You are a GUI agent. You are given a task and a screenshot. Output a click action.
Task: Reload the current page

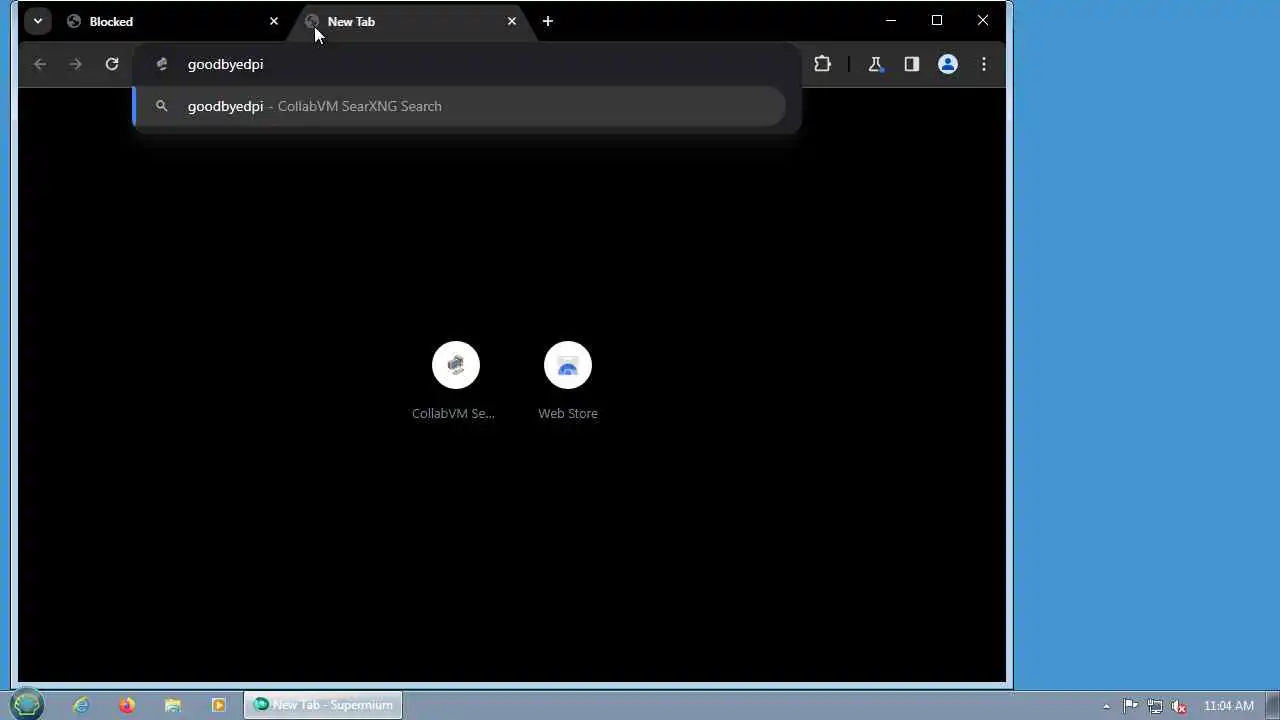[x=112, y=64]
